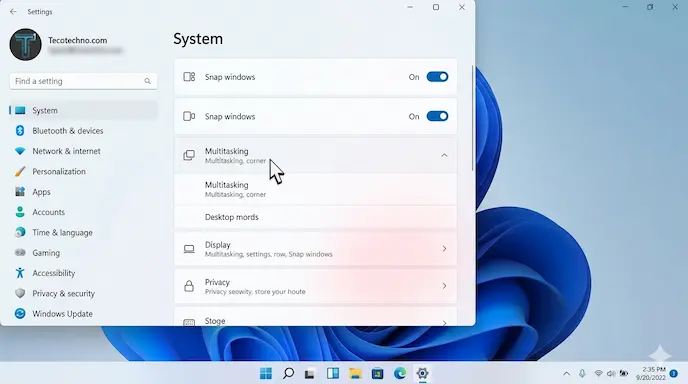Open the Multitasking sub-item under the expanded header
The image size is (688, 384).
315,189
